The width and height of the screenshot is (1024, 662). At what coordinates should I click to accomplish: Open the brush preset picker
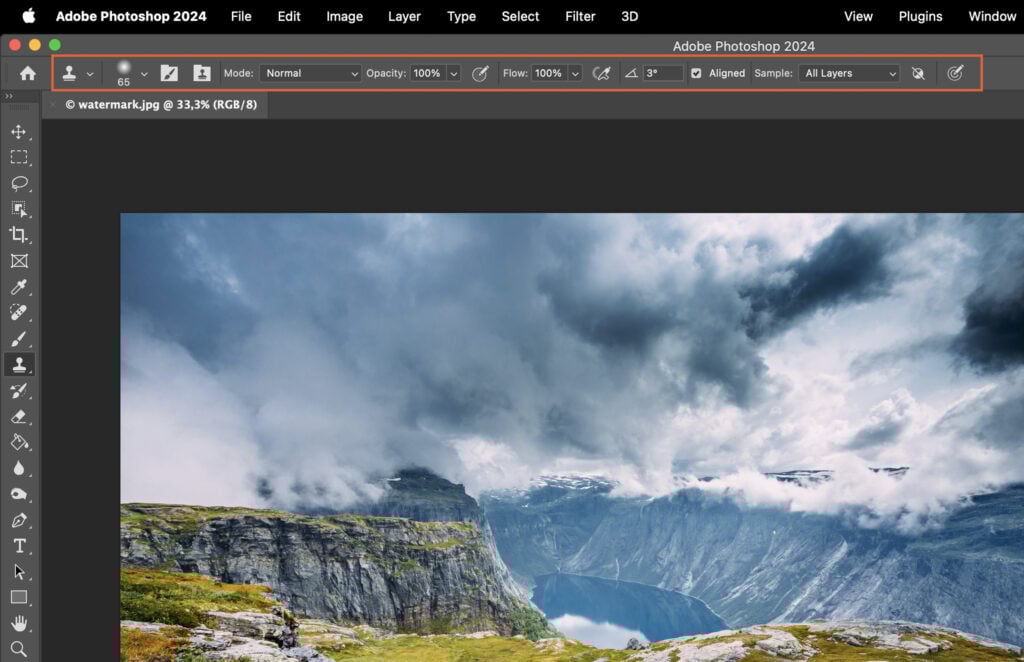(x=125, y=73)
